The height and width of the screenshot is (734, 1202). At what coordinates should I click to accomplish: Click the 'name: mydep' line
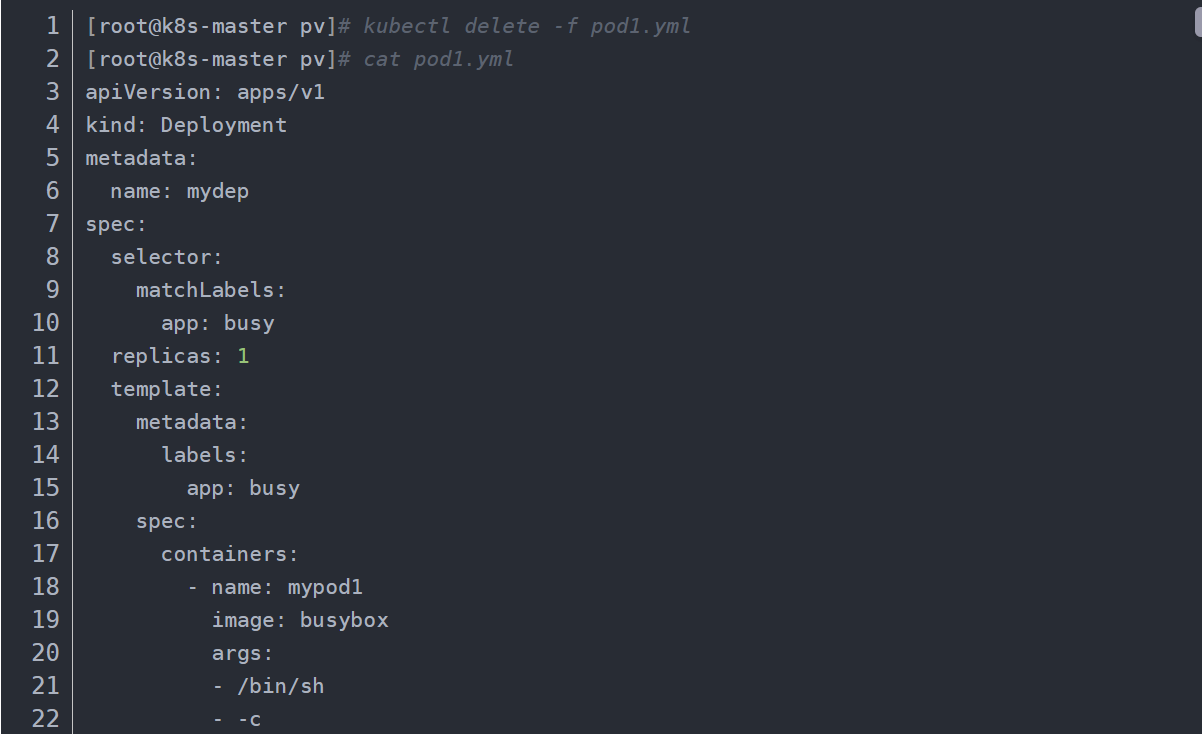pyautogui.click(x=180, y=191)
